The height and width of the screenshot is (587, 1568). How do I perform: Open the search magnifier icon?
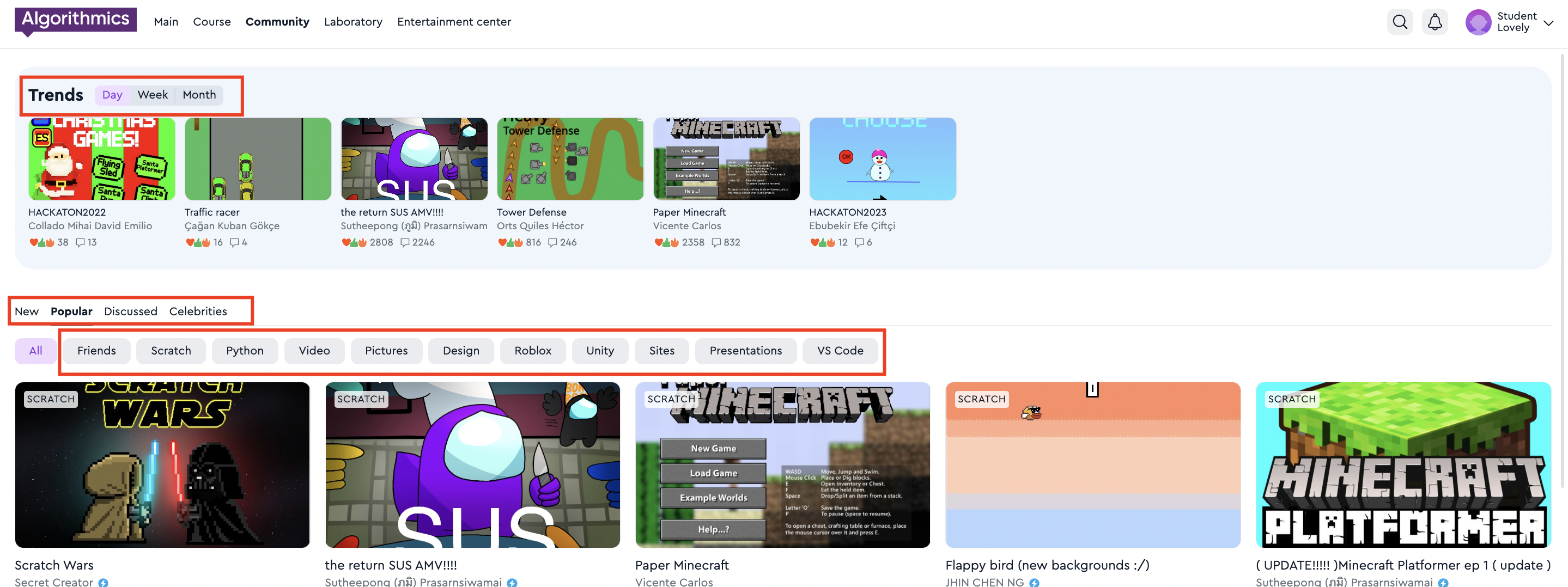click(1400, 22)
